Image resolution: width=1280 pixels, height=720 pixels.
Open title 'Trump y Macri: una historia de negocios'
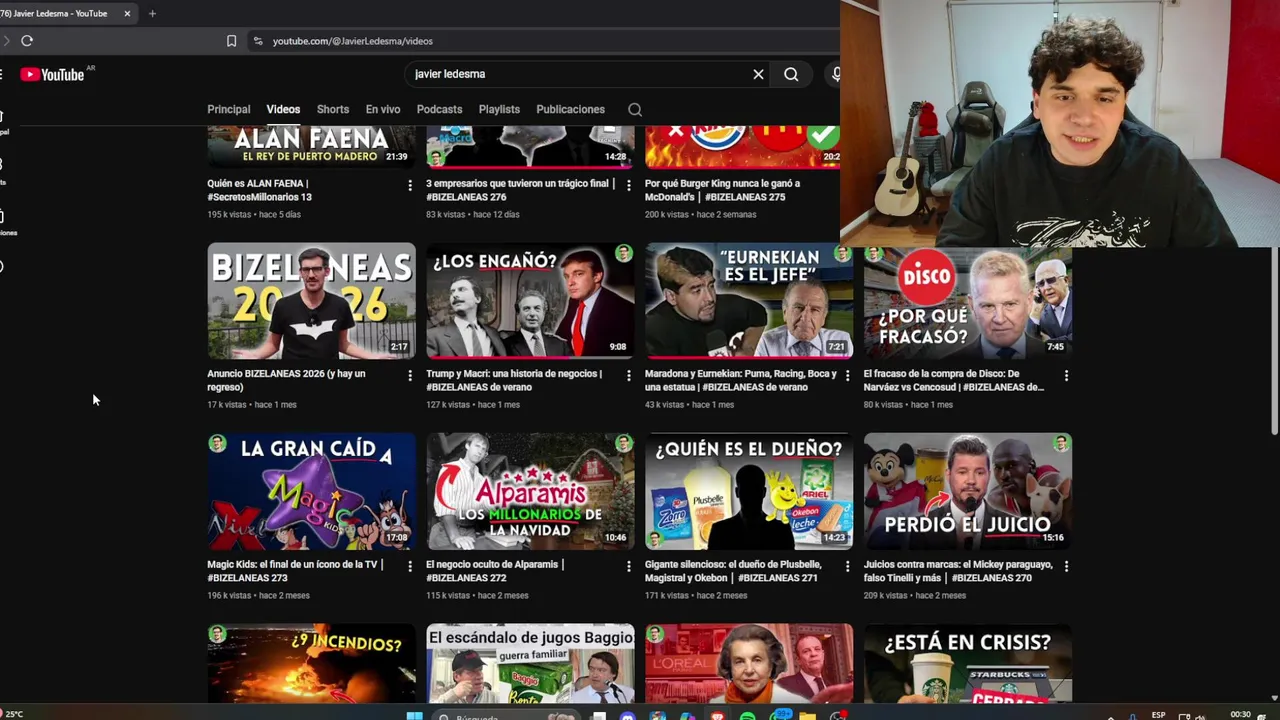pyautogui.click(x=514, y=380)
